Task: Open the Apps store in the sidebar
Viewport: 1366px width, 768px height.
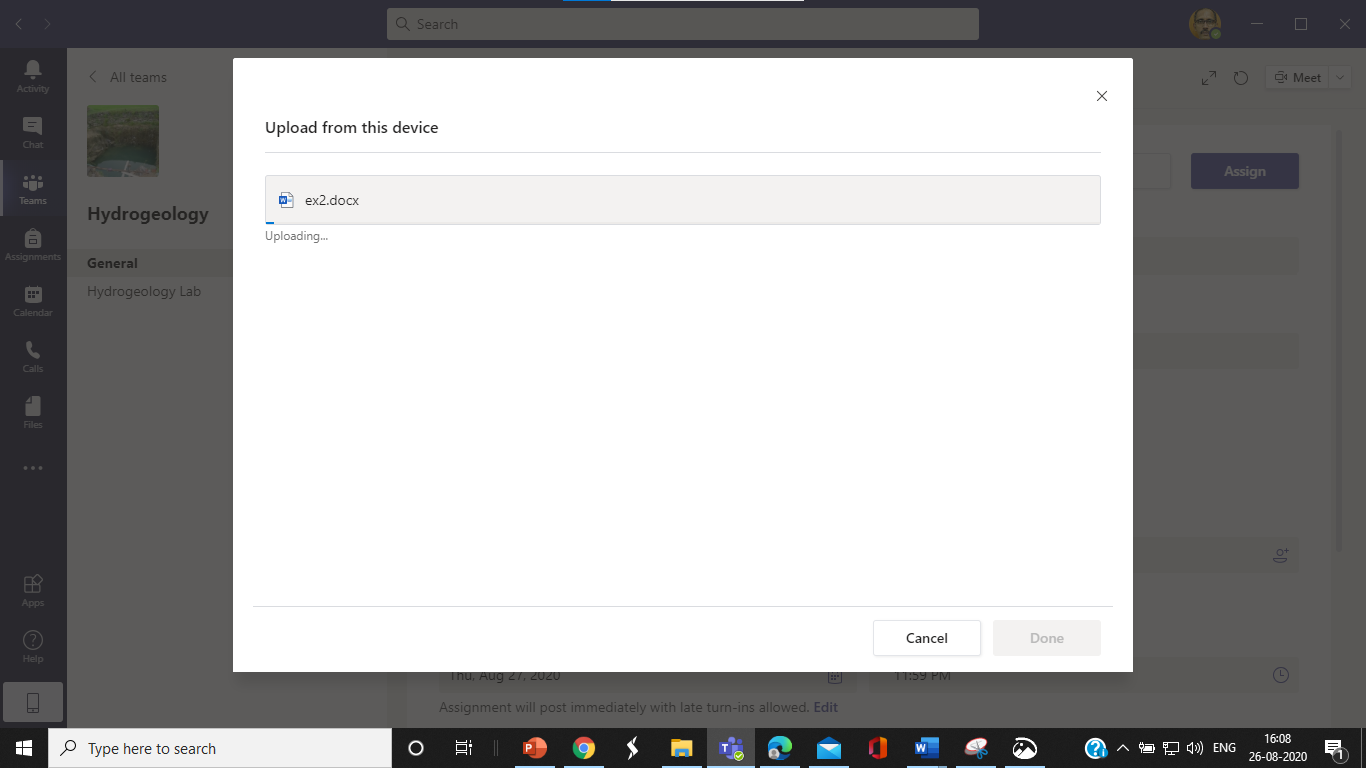Action: (x=33, y=590)
